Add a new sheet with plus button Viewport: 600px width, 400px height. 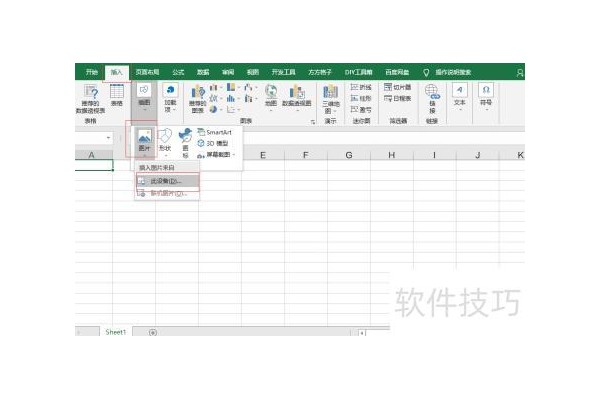153,332
